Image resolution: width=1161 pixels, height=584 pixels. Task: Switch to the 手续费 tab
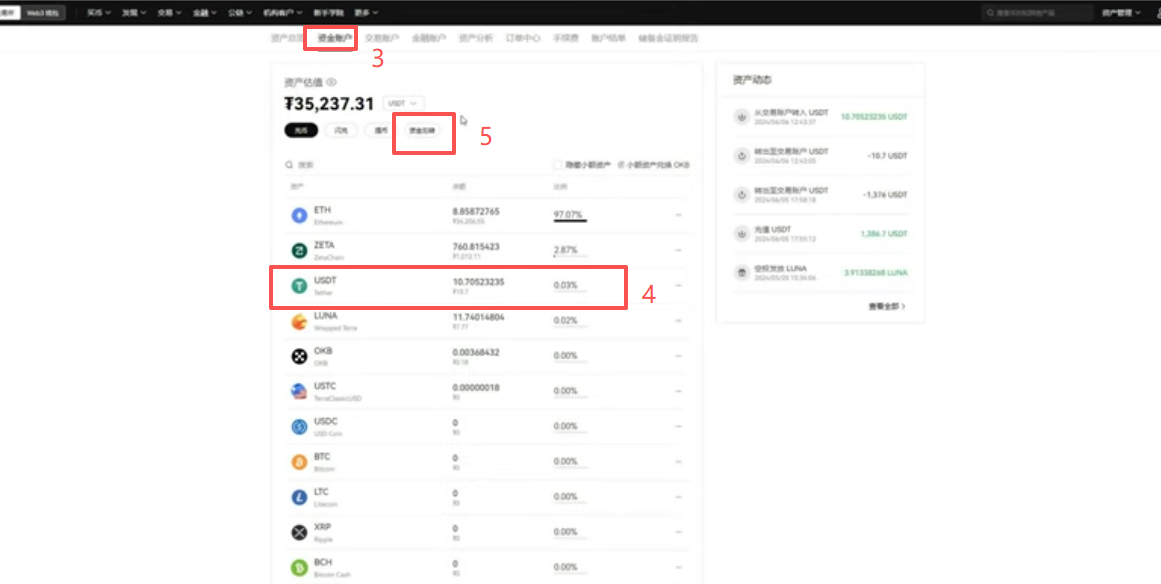click(x=566, y=38)
